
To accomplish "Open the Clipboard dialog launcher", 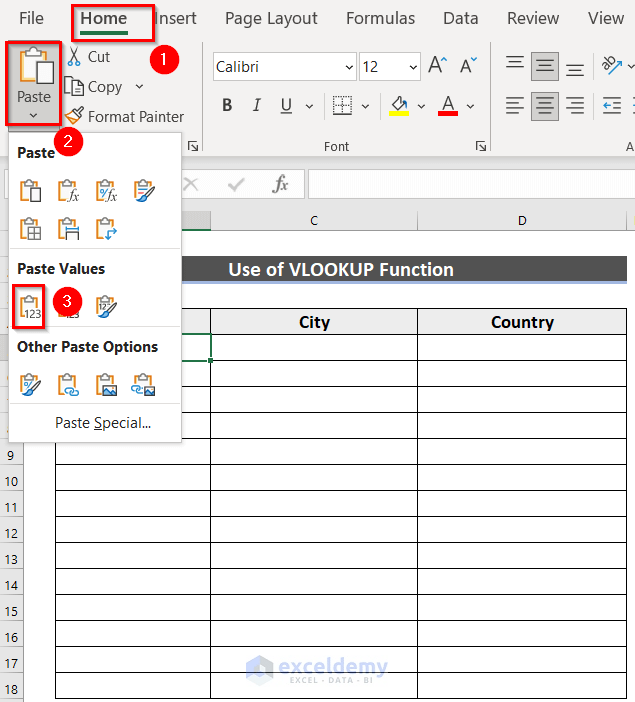I will [193, 146].
